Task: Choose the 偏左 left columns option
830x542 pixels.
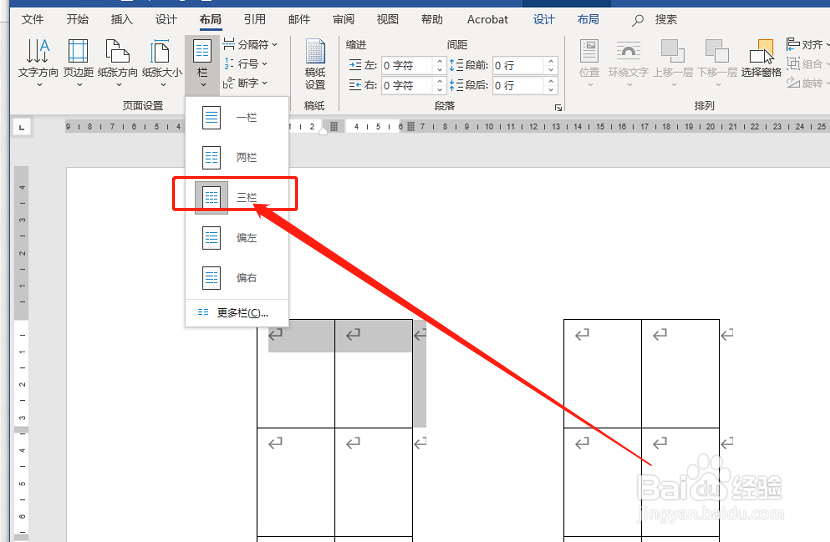Action: (237, 237)
